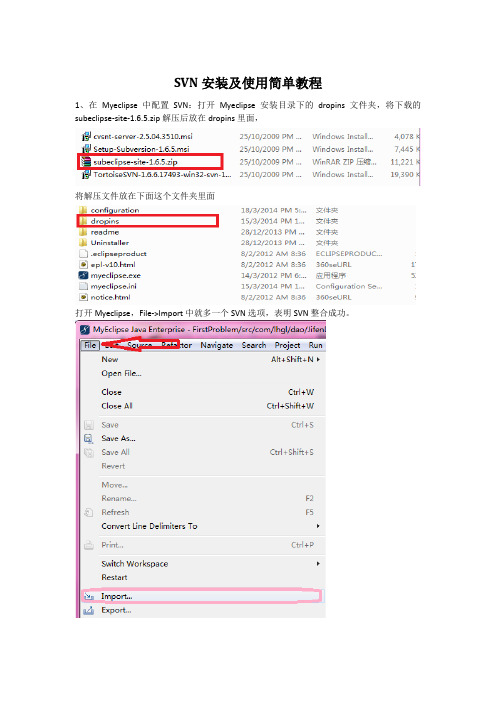The width and height of the screenshot is (496, 702).
Task: Click the Save As icon
Action: point(89,438)
